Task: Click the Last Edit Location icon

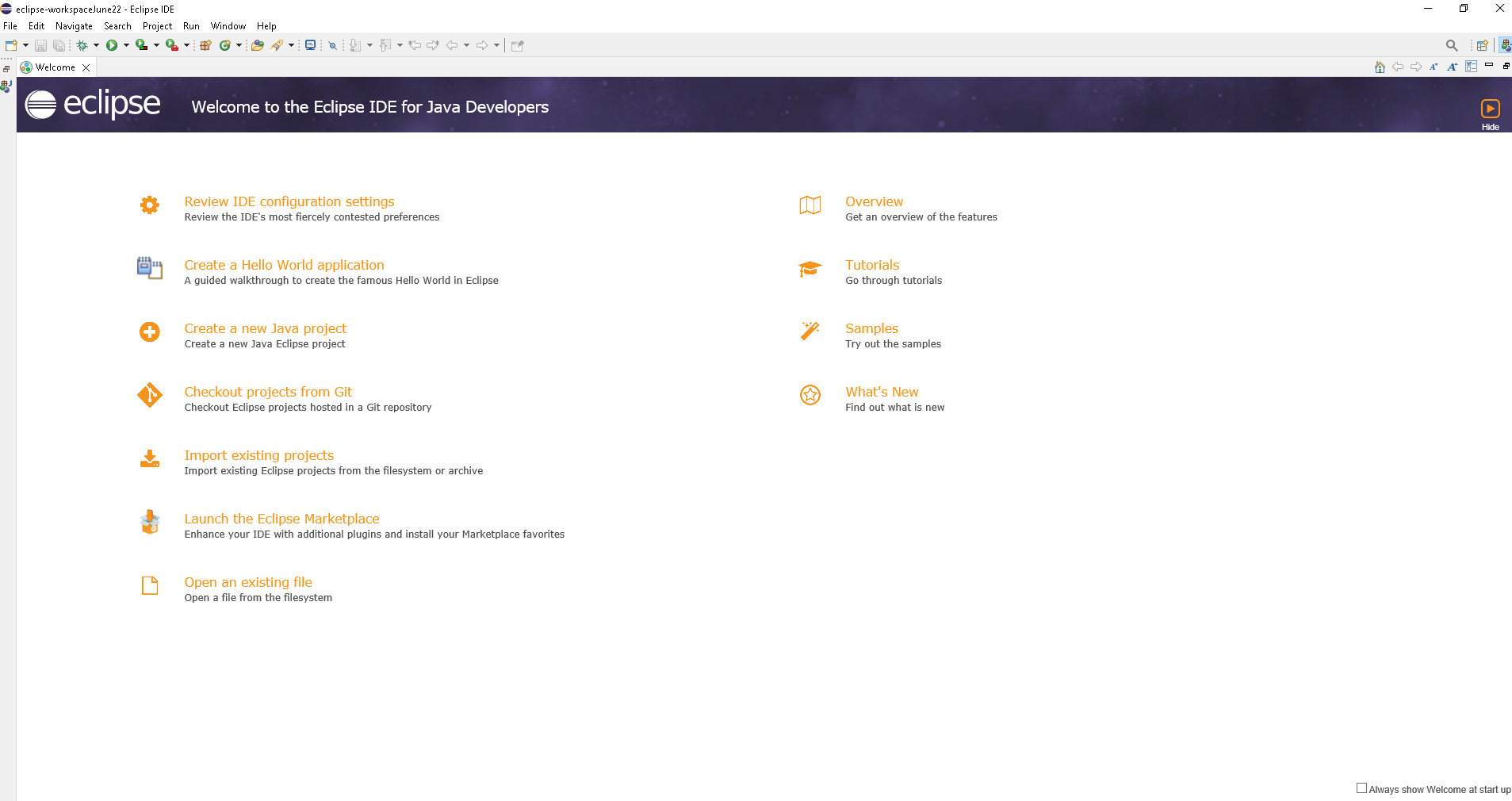Action: pyautogui.click(x=415, y=45)
